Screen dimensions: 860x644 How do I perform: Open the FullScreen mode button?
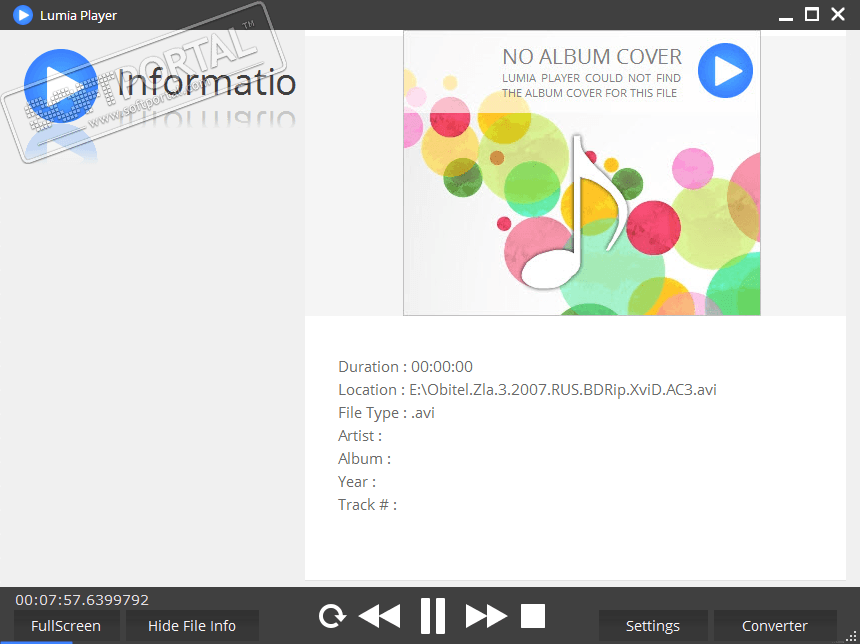click(x=66, y=626)
